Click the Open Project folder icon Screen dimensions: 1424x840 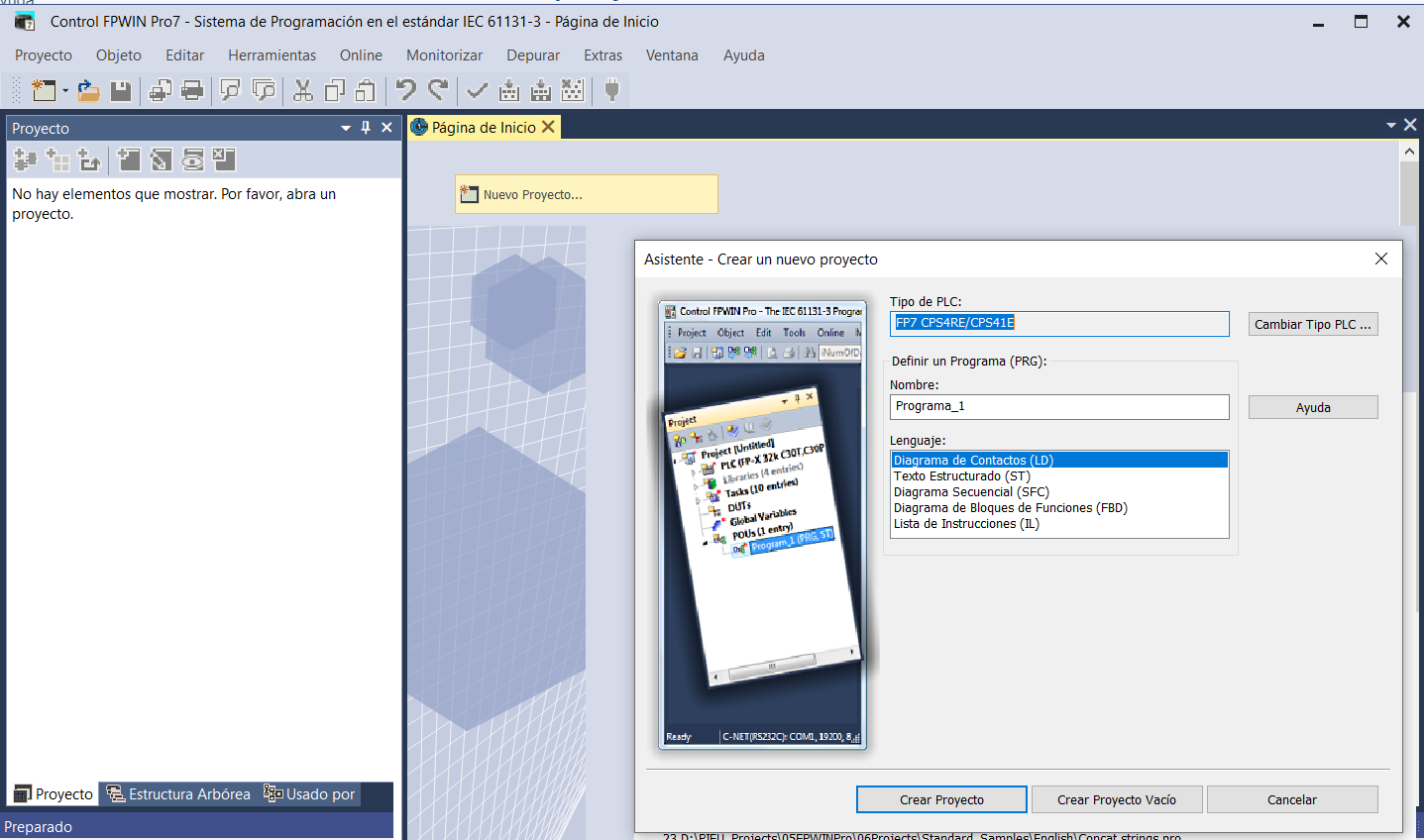click(x=89, y=91)
